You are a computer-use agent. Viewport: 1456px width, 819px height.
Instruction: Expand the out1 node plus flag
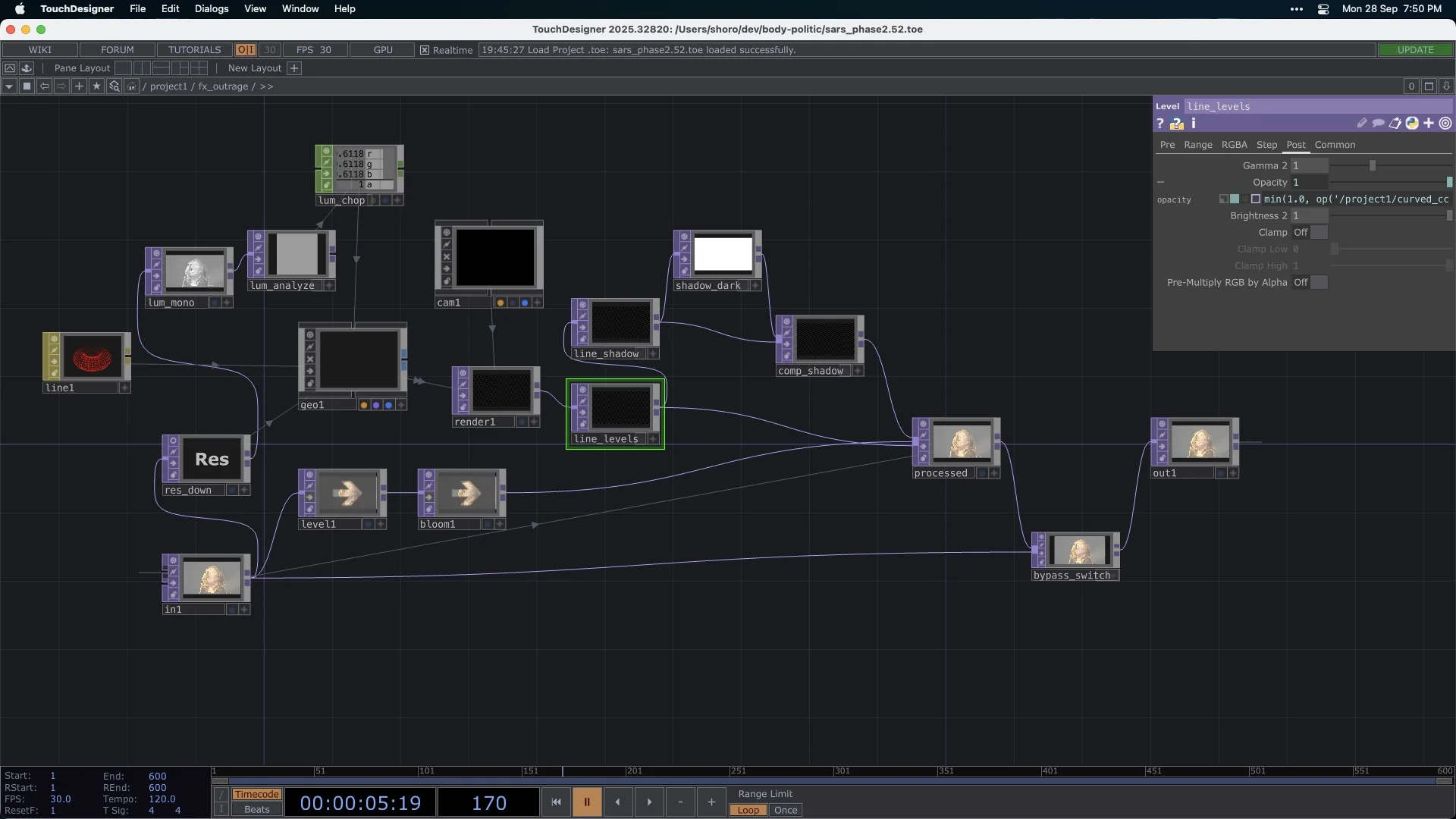(x=1233, y=473)
